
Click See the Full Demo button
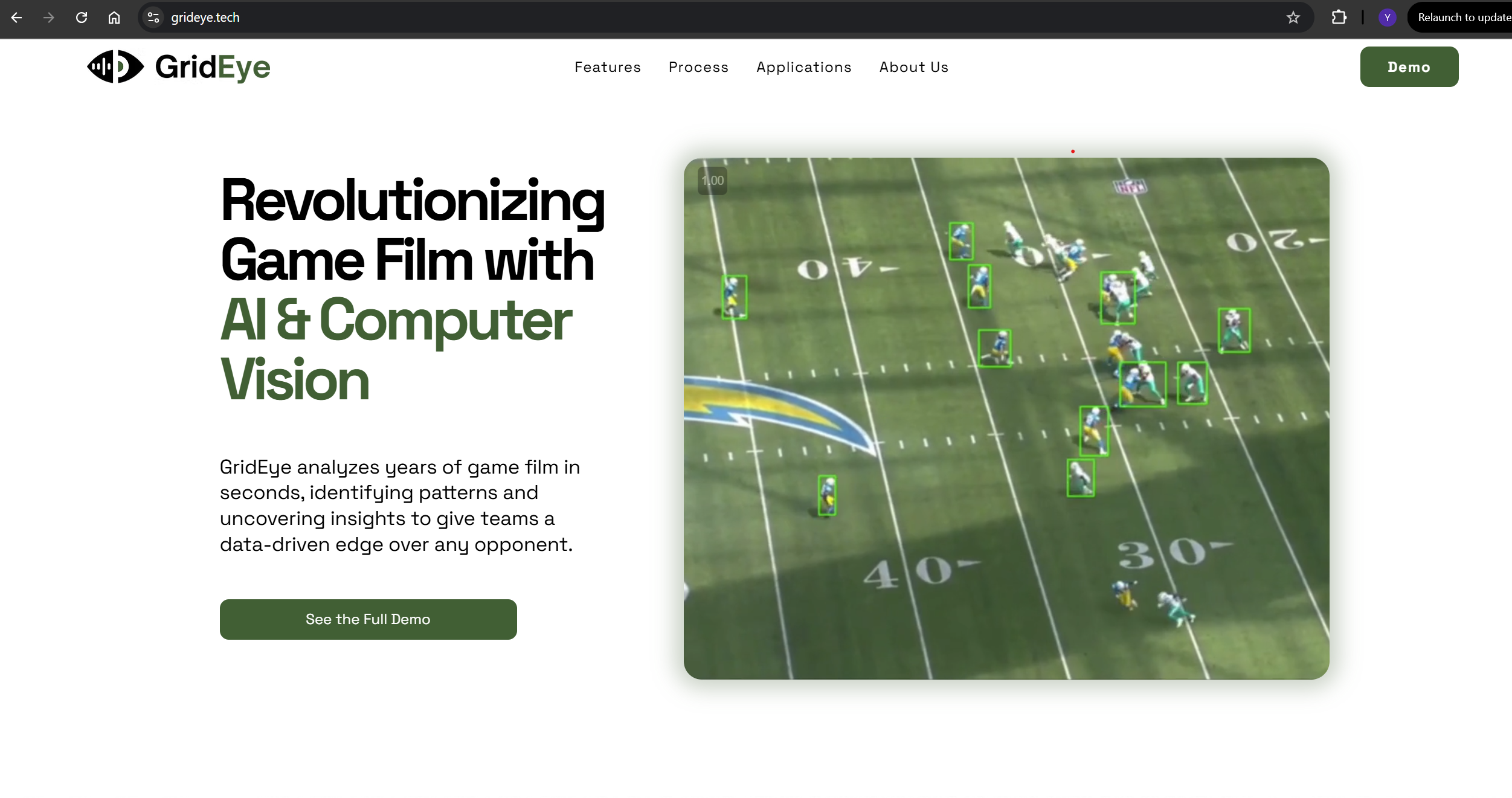click(368, 619)
